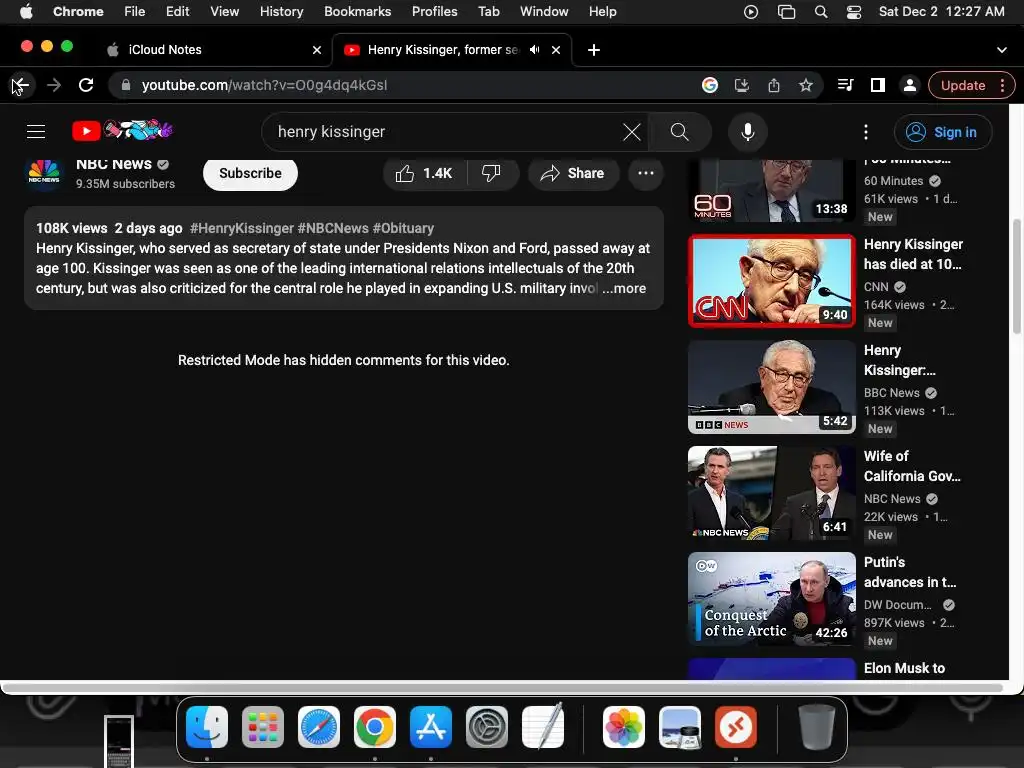Go back using the browser back arrow

click(20, 85)
